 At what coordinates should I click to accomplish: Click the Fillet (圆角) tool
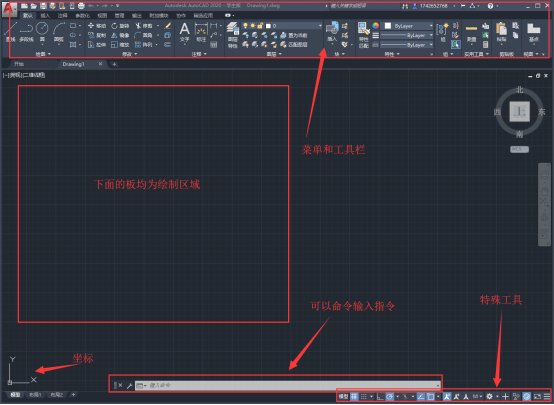tap(143, 35)
